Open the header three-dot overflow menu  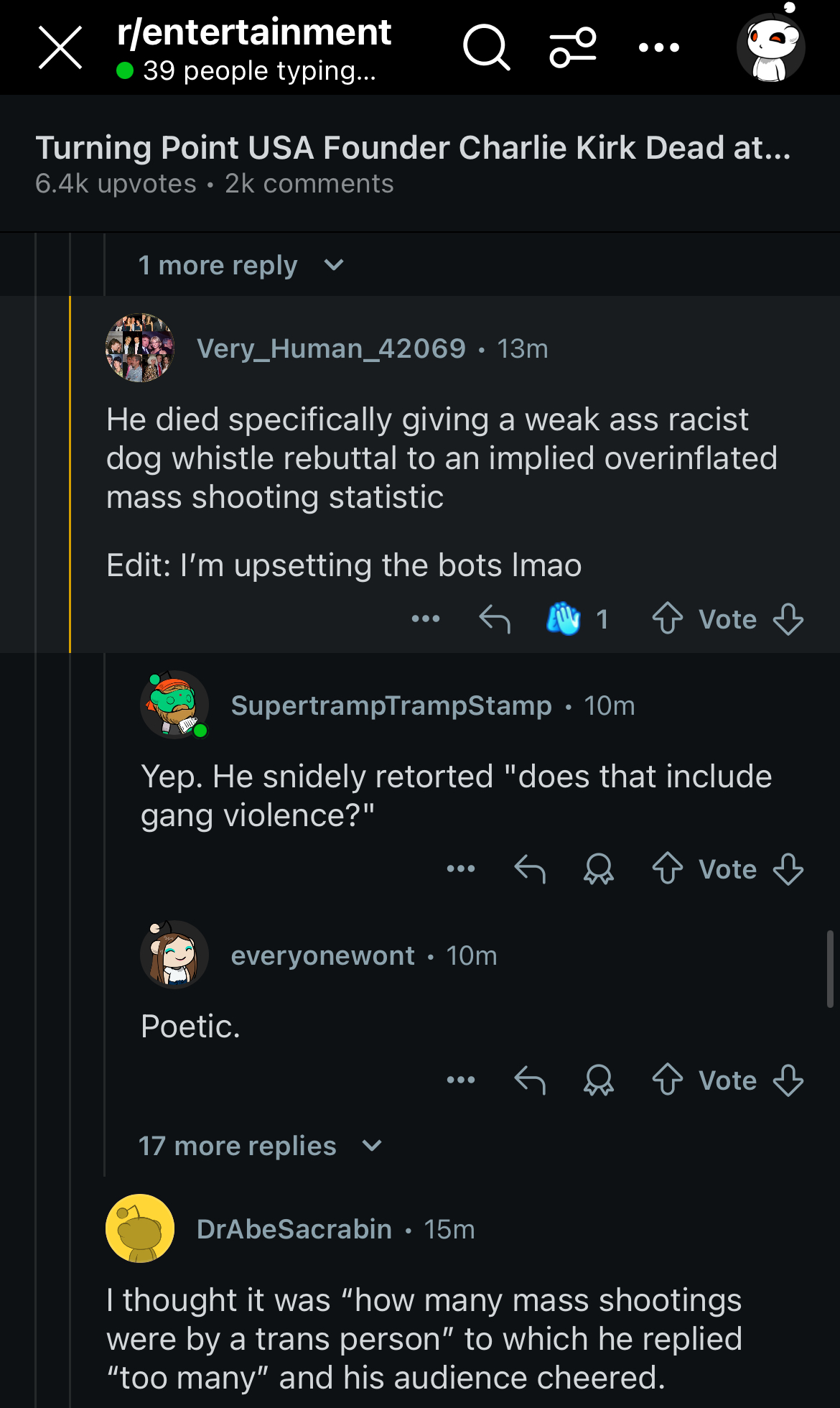pyautogui.click(x=658, y=47)
